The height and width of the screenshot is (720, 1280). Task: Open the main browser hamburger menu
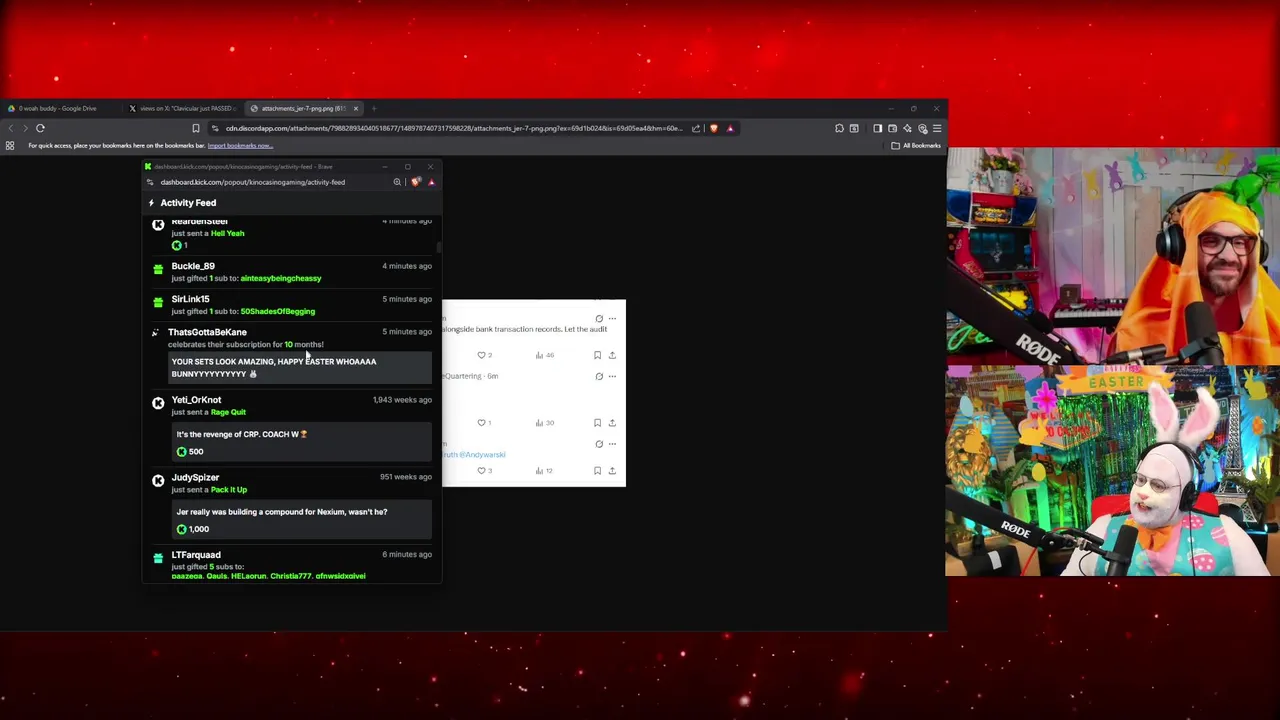(x=936, y=128)
